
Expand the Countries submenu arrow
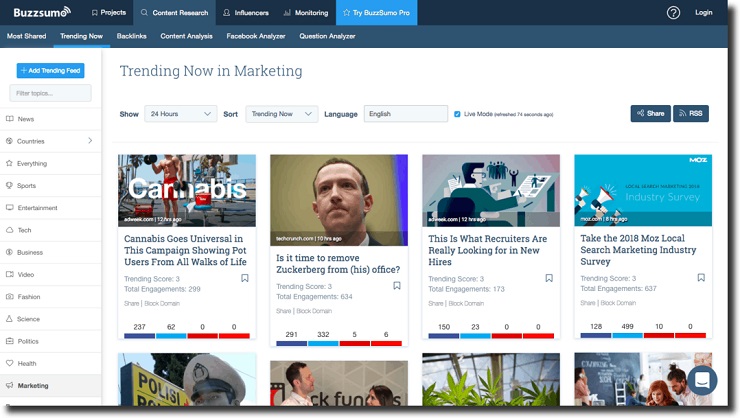[90, 141]
